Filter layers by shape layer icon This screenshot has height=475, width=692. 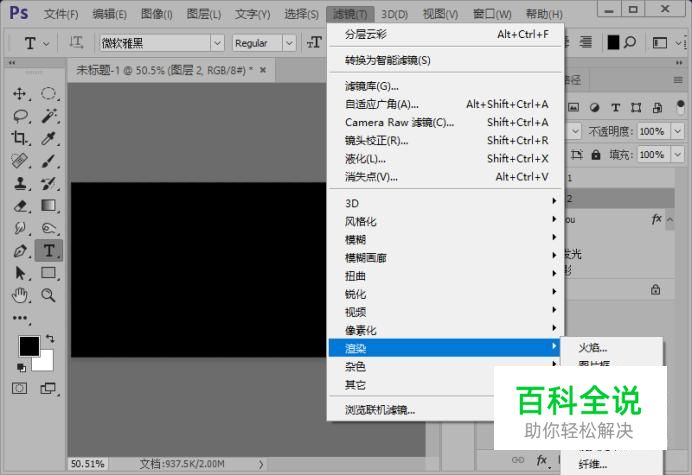pyautogui.click(x=636, y=107)
